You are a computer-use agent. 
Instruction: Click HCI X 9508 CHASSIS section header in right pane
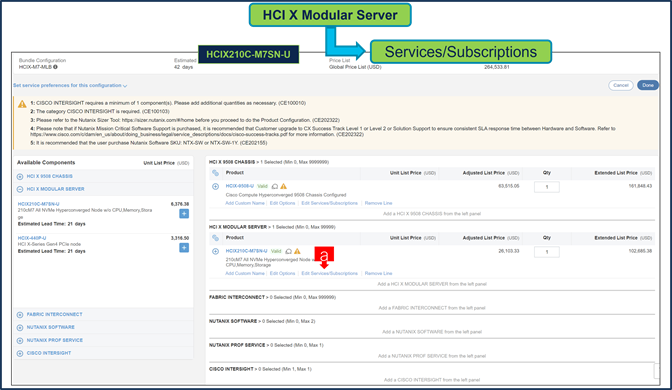pyautogui.click(x=269, y=162)
